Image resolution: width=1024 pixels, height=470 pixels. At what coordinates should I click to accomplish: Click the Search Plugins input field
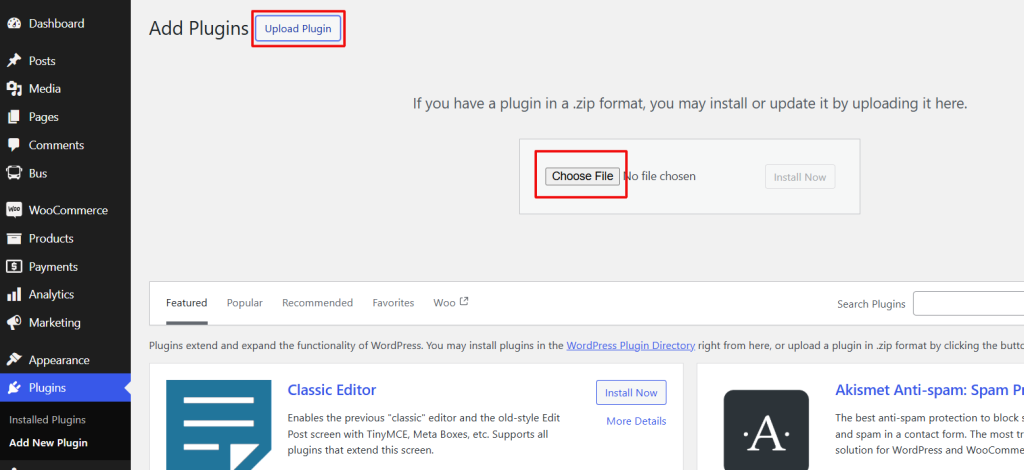pos(968,304)
